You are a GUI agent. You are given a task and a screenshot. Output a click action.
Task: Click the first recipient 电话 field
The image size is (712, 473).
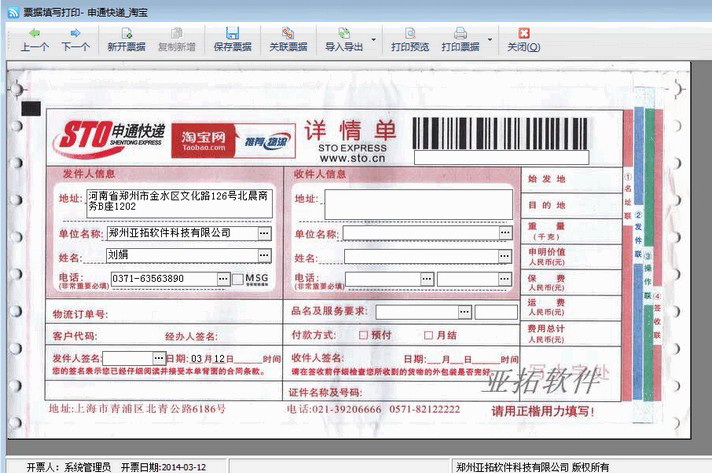(383, 279)
